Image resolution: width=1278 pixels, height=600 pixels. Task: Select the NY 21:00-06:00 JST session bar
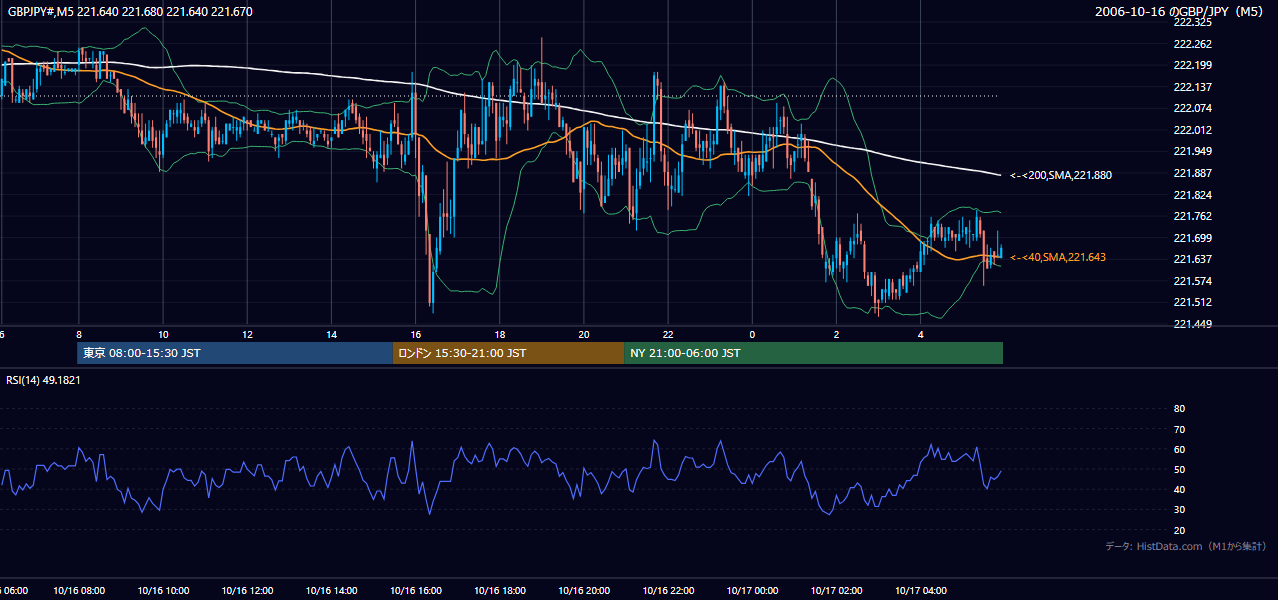pyautogui.click(x=814, y=353)
